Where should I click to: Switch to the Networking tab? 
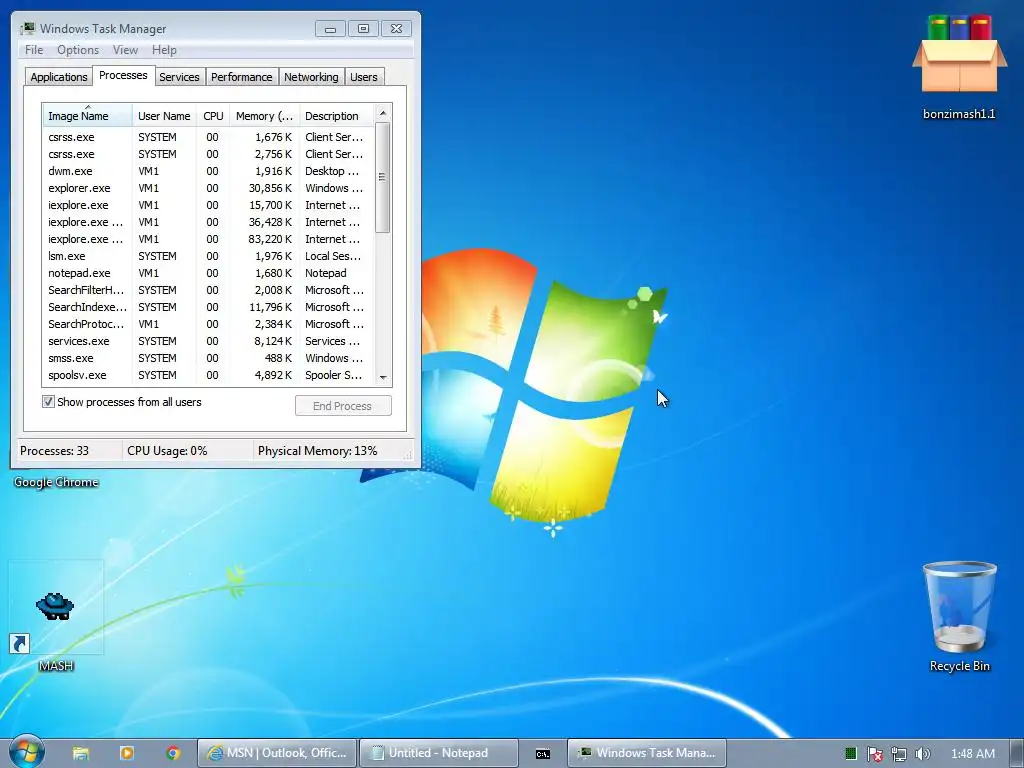click(311, 77)
